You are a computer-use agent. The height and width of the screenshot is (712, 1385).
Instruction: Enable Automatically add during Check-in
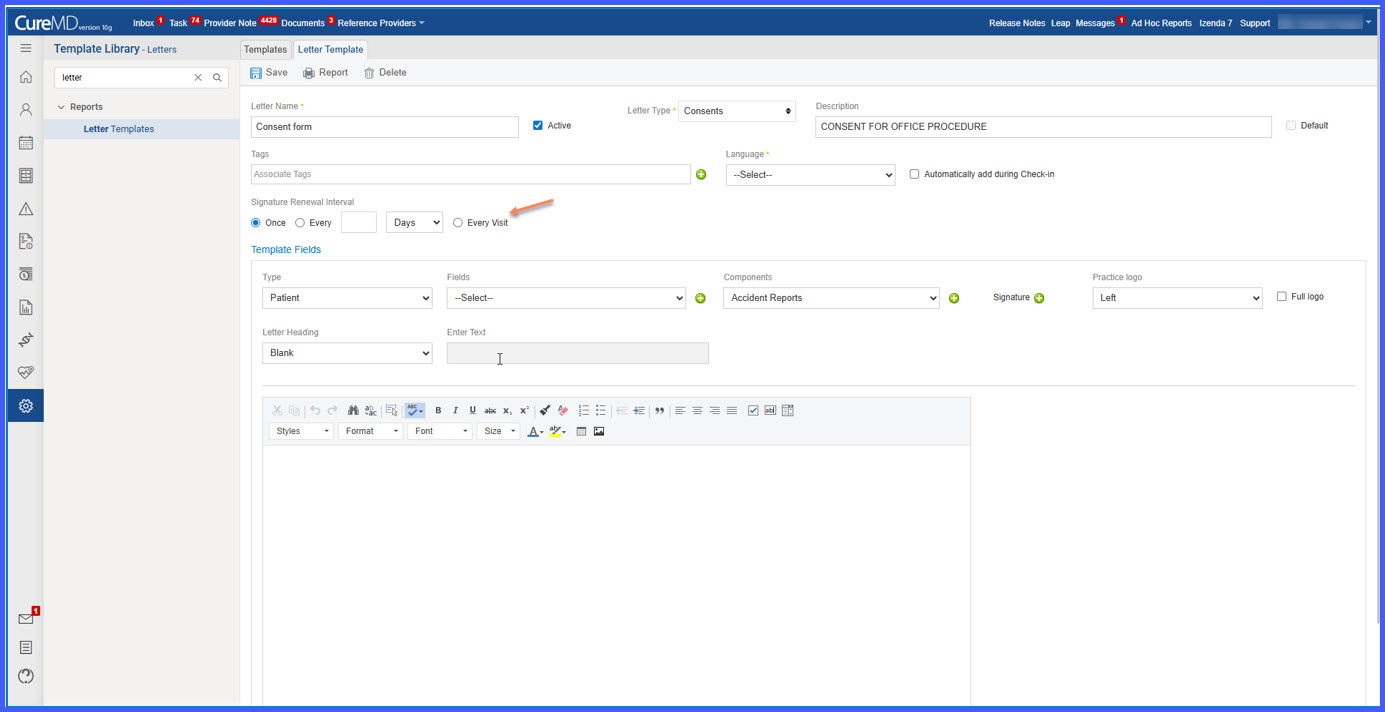point(914,174)
